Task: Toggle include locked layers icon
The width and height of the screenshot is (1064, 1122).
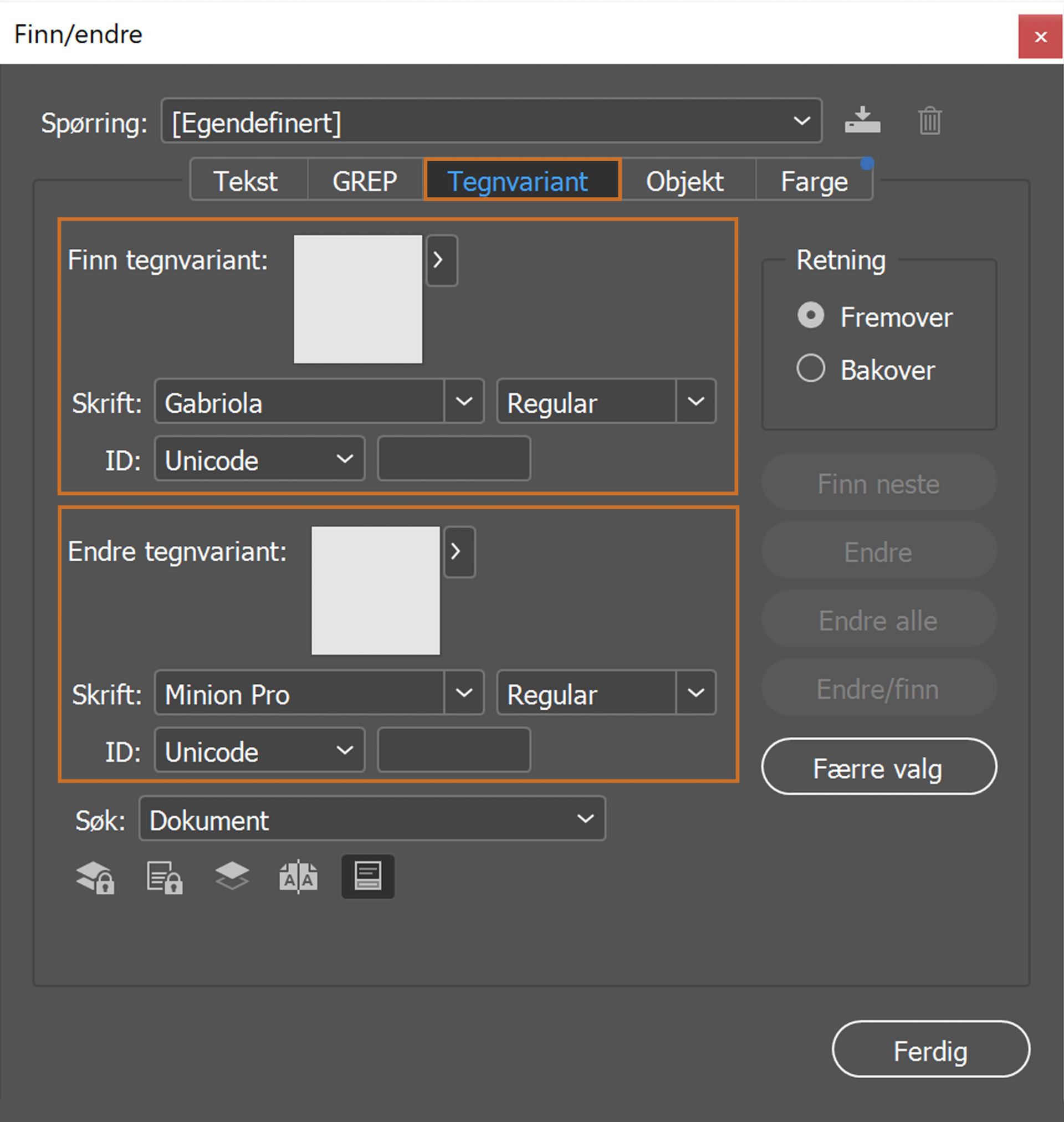Action: (x=95, y=877)
